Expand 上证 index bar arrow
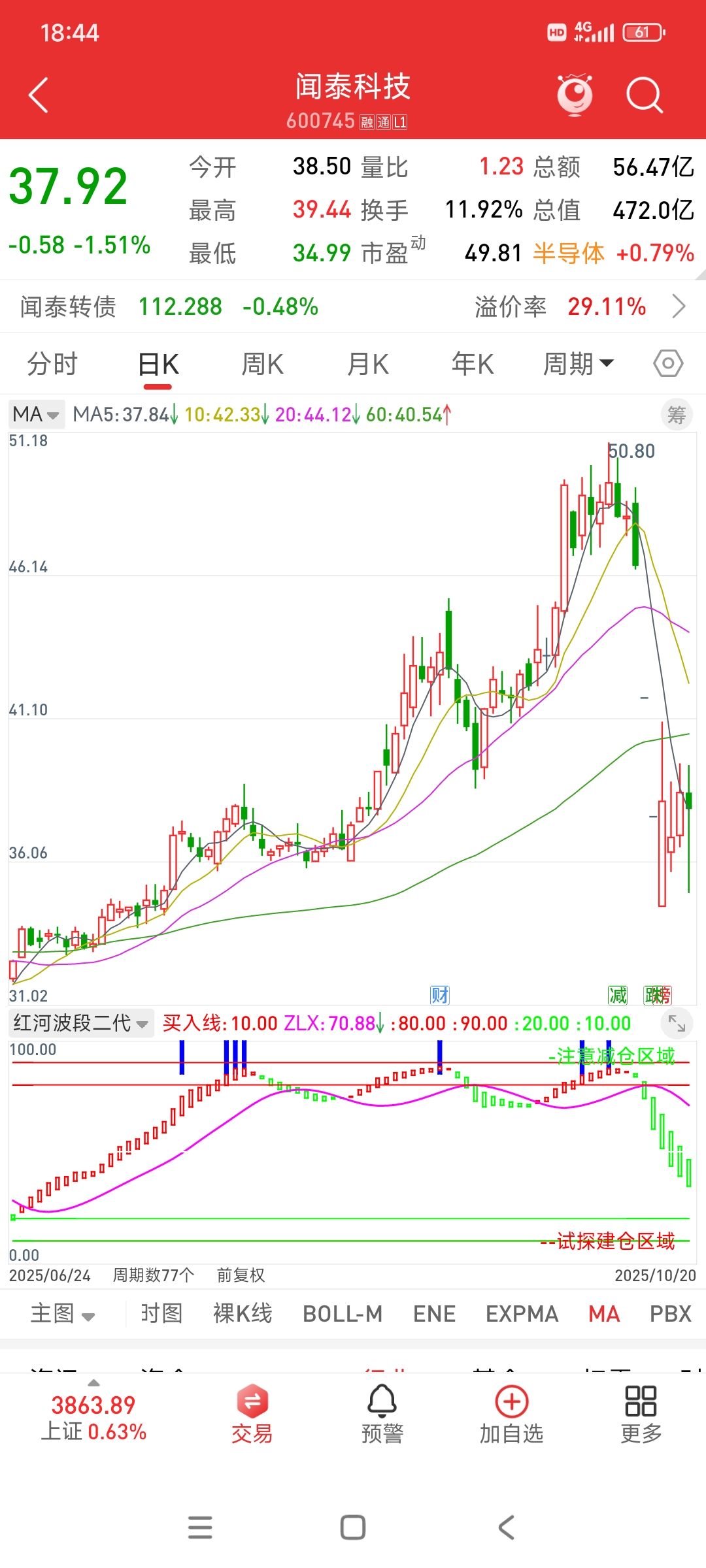 tap(93, 1382)
